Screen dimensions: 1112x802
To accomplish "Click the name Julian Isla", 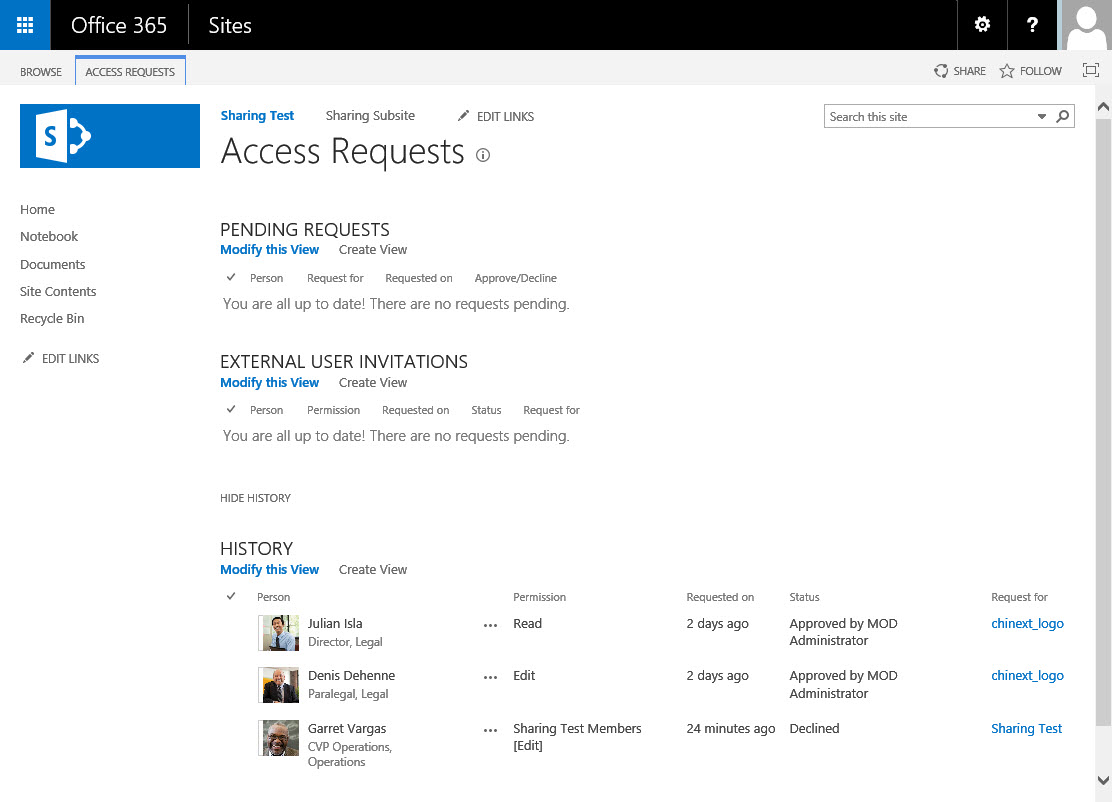I will (x=335, y=623).
